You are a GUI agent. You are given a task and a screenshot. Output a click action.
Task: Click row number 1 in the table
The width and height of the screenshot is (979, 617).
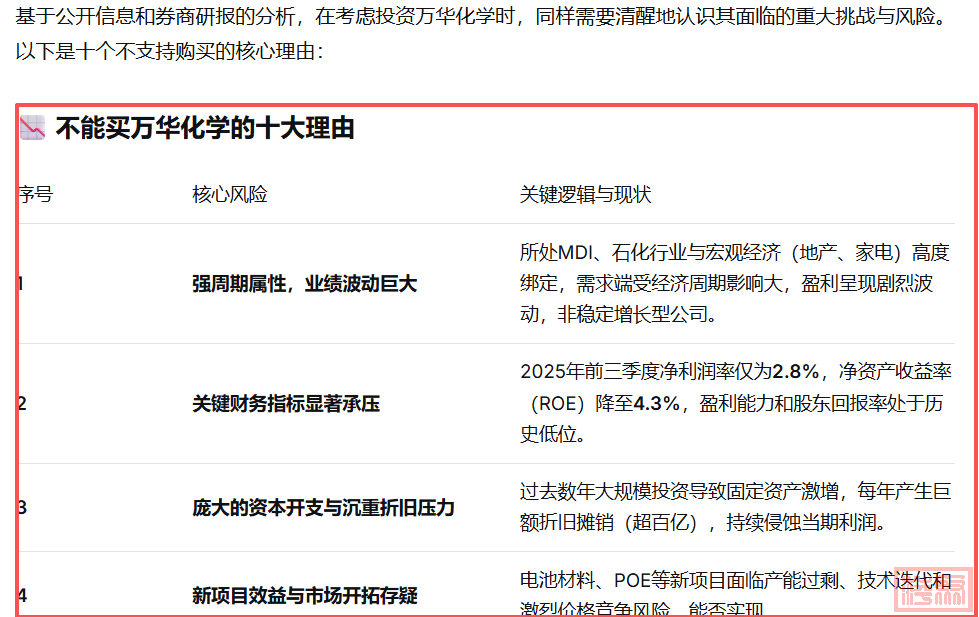pos(21,284)
